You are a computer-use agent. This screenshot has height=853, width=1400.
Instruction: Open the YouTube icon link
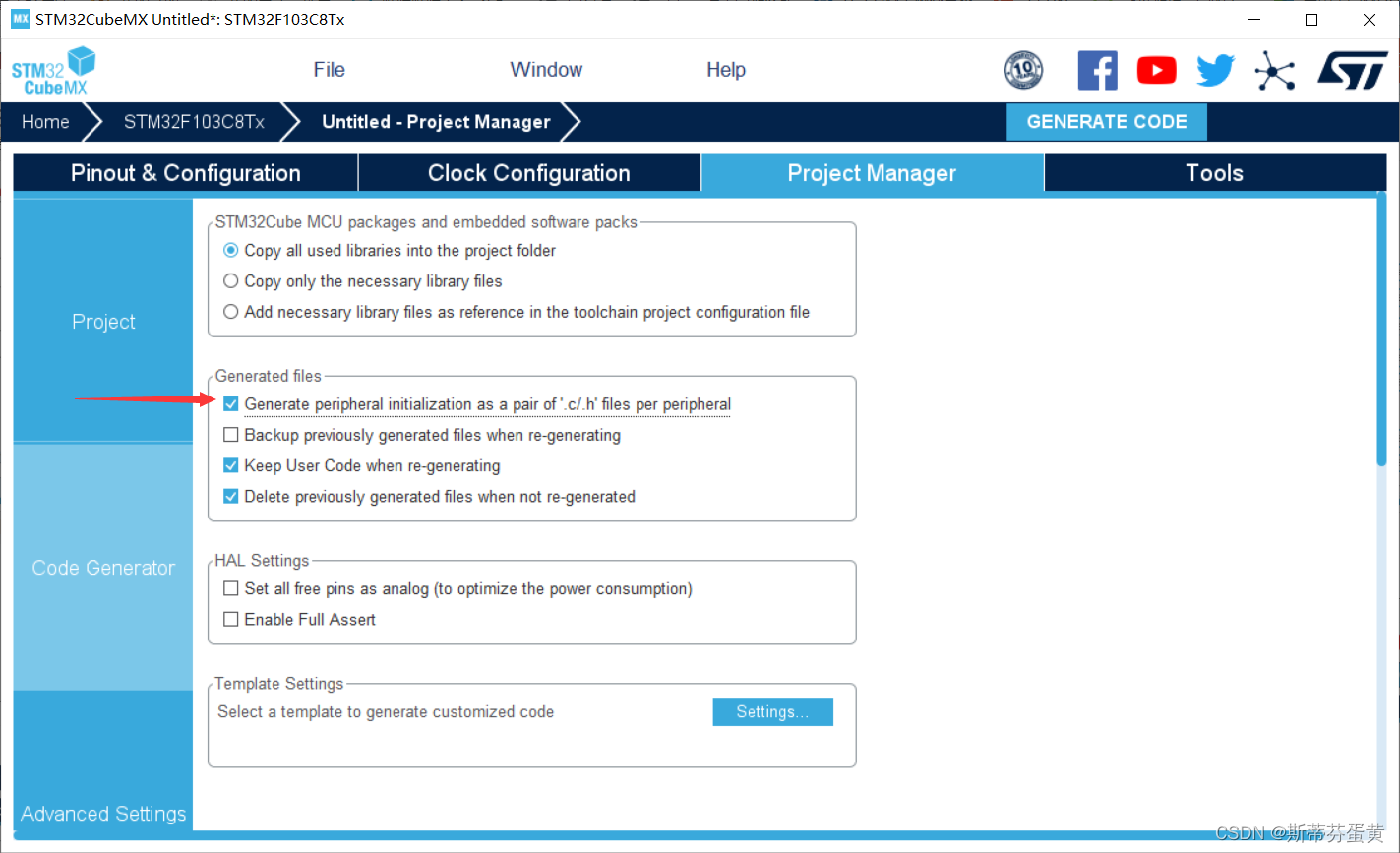tap(1156, 71)
